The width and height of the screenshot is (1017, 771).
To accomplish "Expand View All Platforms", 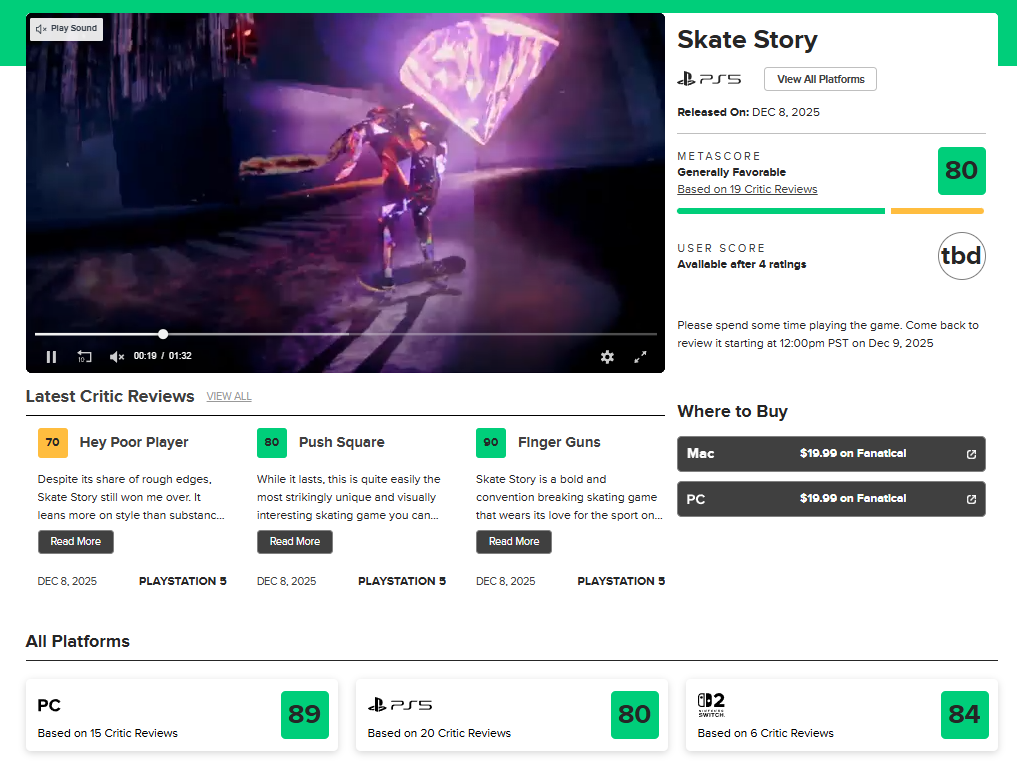I will pos(820,78).
